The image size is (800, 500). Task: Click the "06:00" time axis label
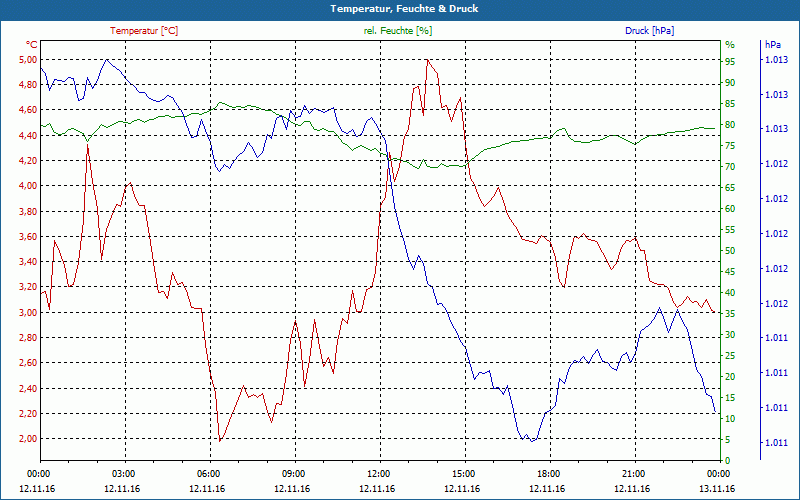point(208,474)
